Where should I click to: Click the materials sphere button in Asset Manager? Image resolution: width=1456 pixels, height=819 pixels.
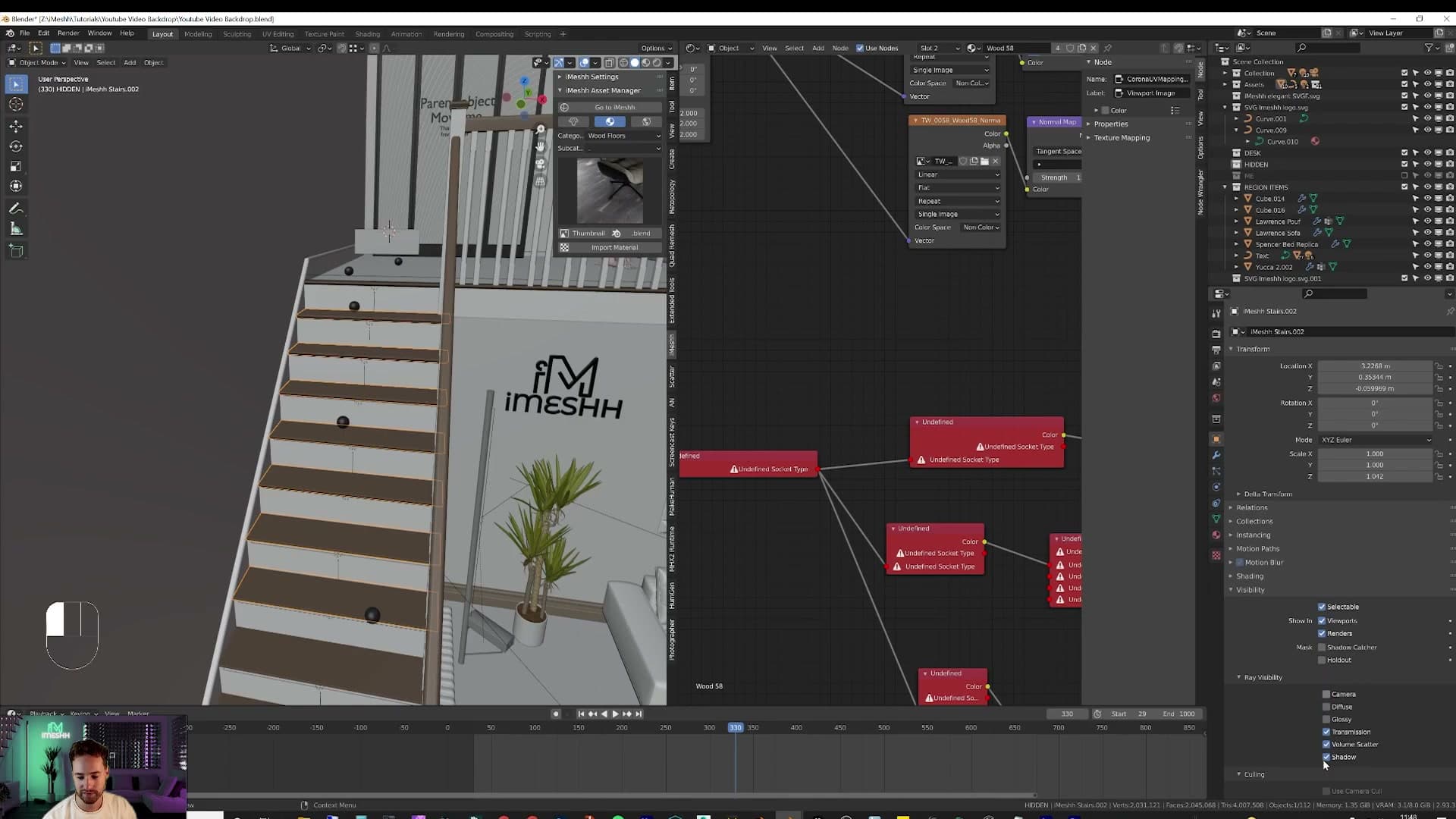[610, 121]
